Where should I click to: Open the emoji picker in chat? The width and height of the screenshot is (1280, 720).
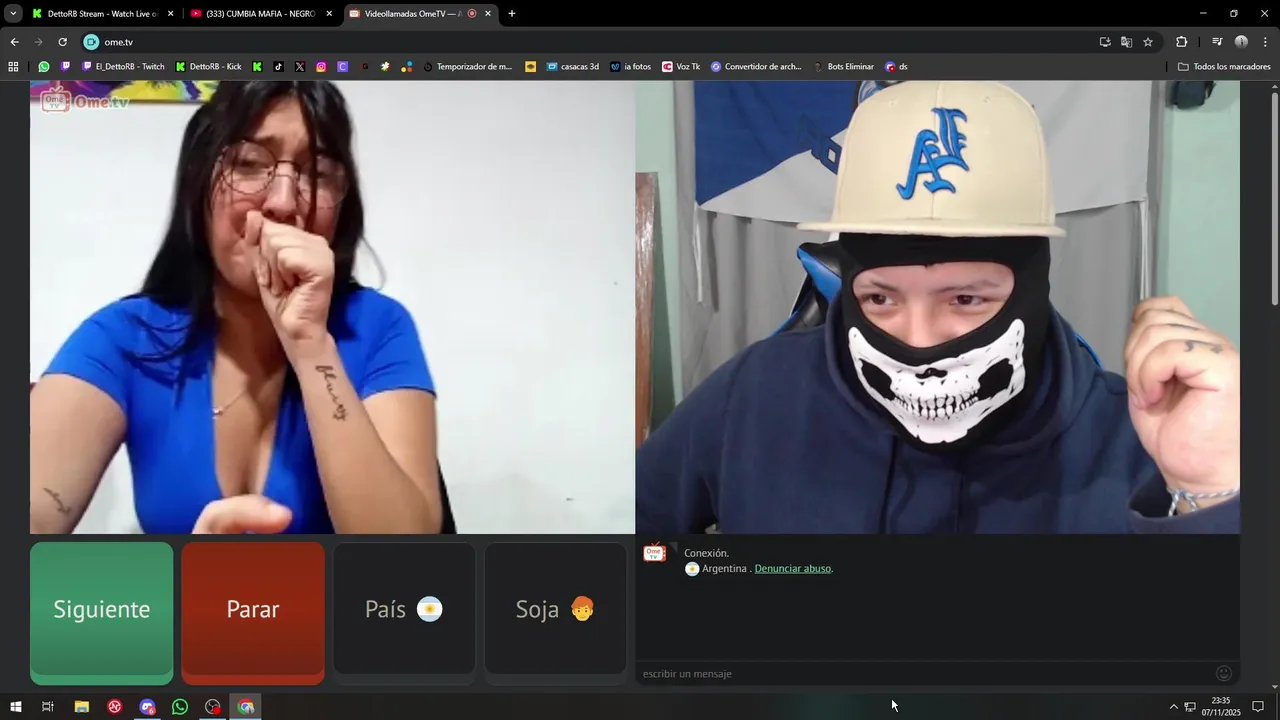[x=1224, y=674]
